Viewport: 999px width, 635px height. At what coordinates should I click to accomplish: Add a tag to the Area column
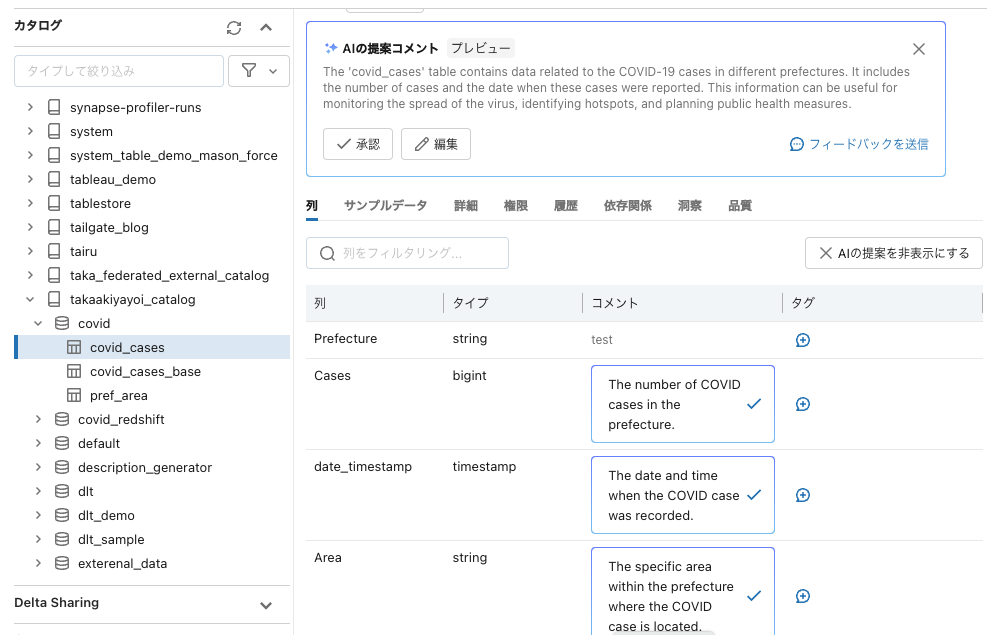click(802, 596)
